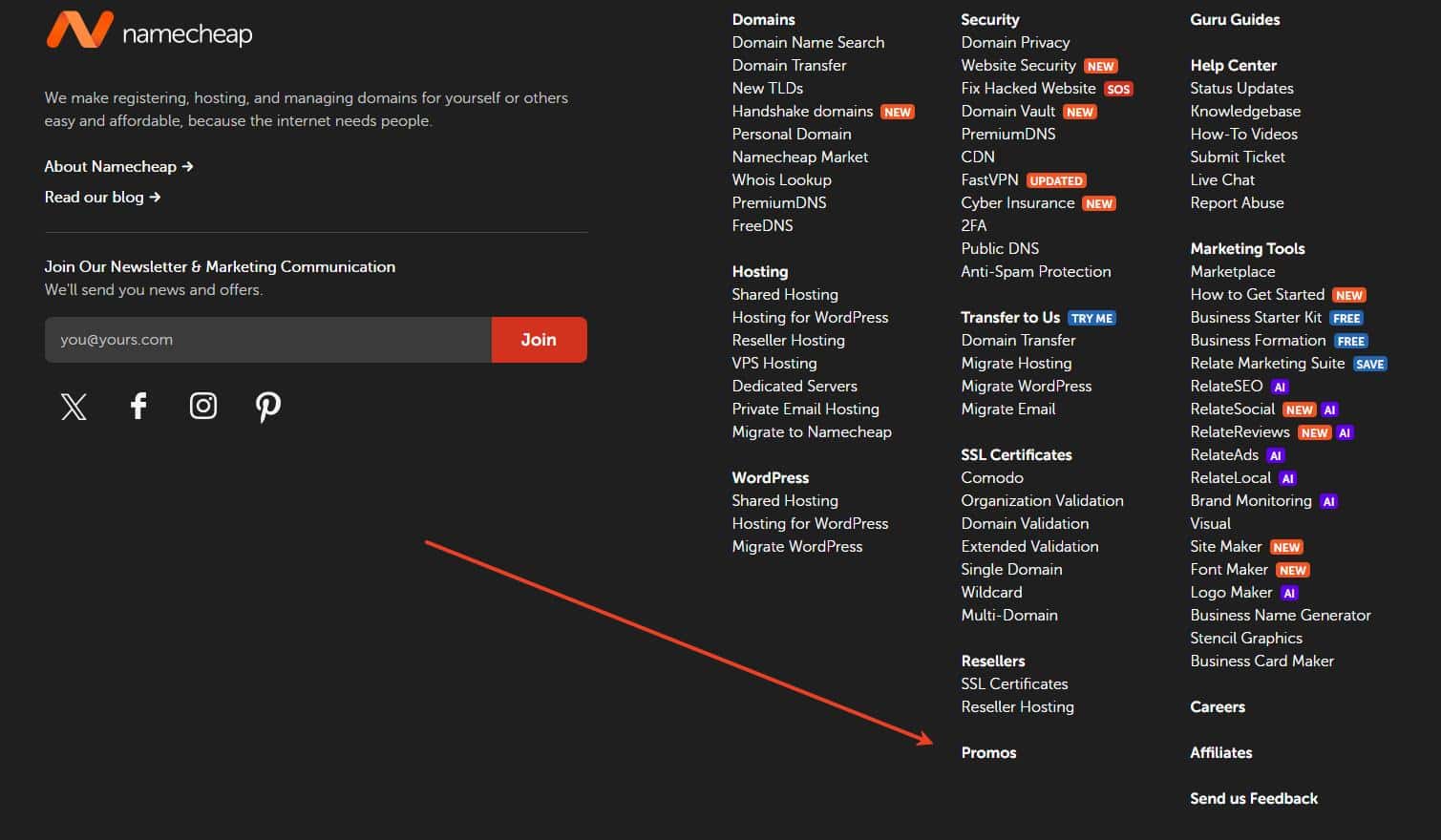Screen dimensions: 1441x840
Task: Click Send us Feedback
Action: [1253, 798]
